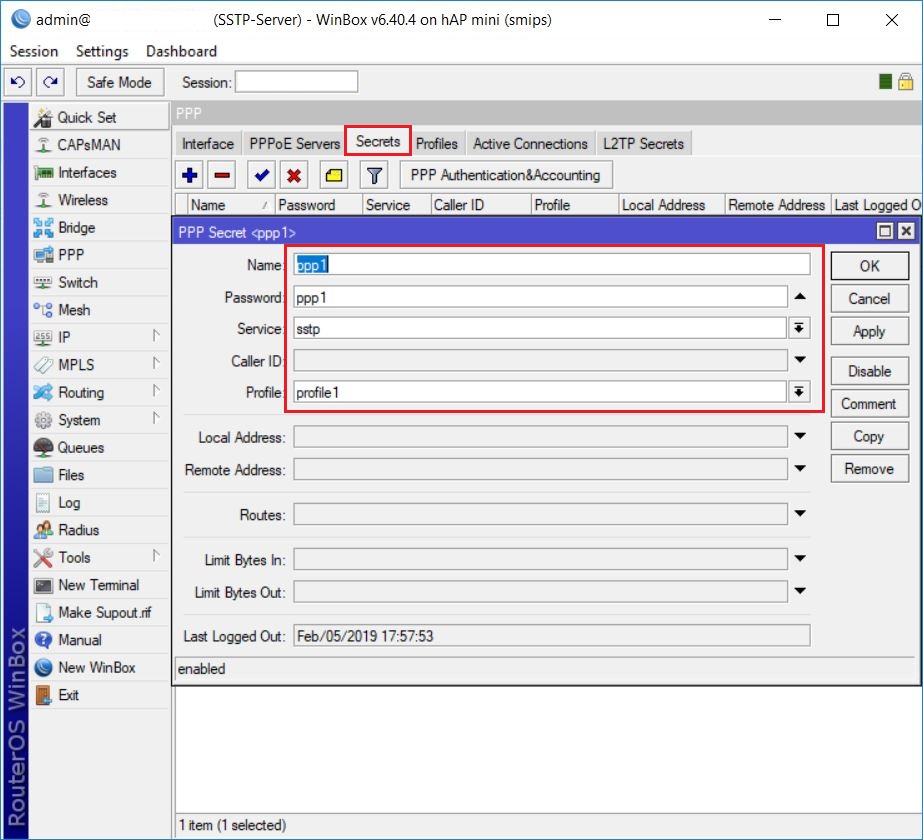923x840 pixels.
Task: Click the Session text field
Action: point(296,82)
